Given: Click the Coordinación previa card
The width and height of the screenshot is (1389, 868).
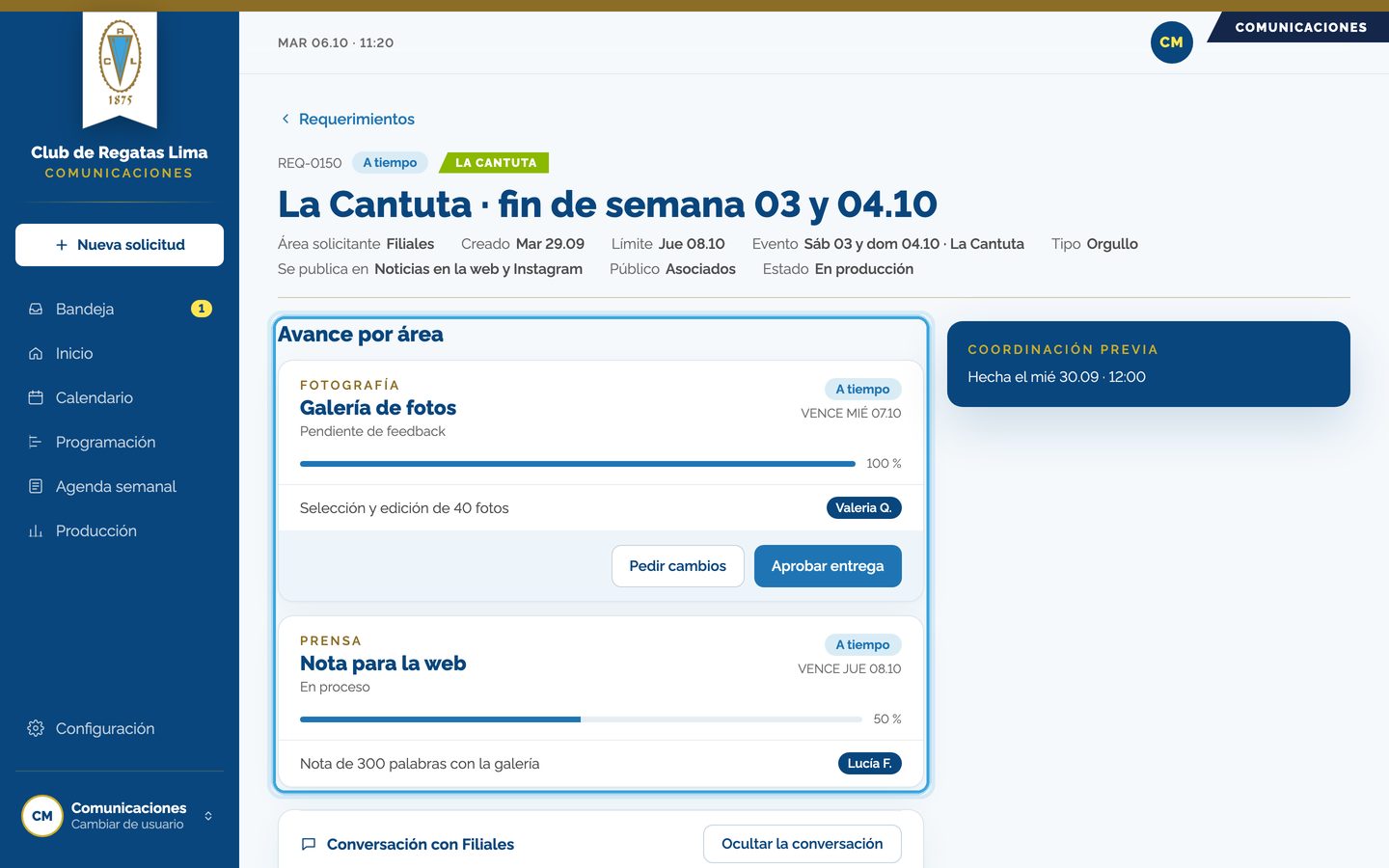Looking at the screenshot, I should click(1149, 364).
